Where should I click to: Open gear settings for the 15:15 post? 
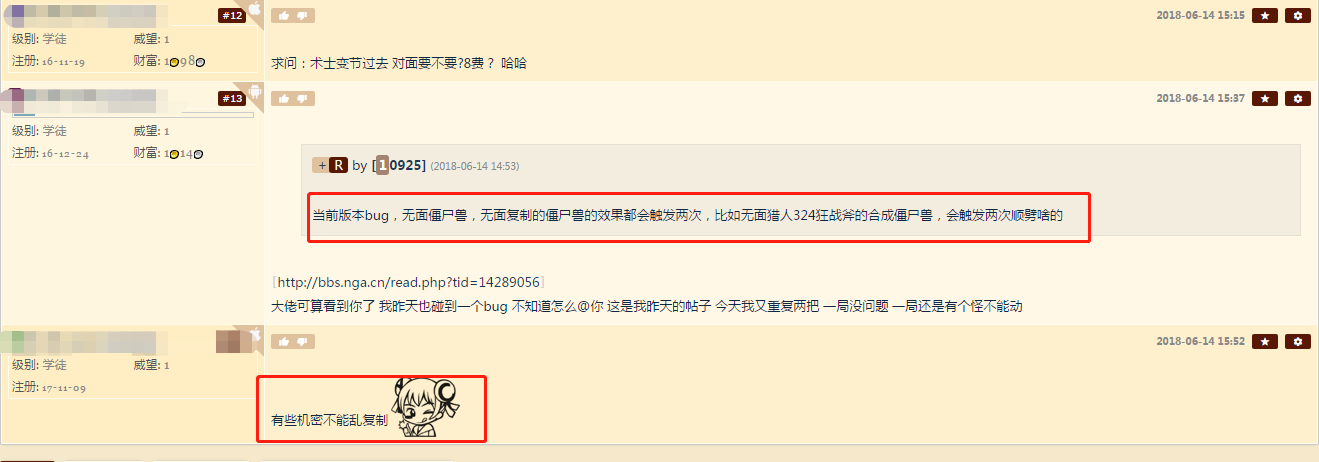[1298, 16]
